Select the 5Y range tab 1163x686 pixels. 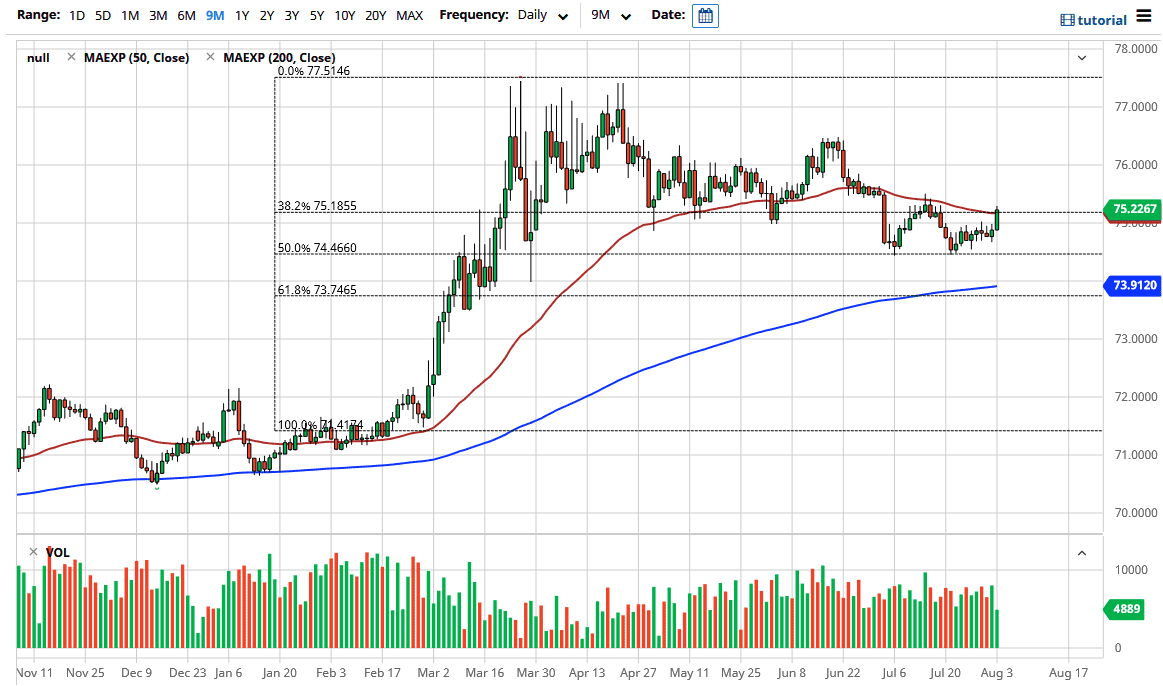click(x=314, y=16)
